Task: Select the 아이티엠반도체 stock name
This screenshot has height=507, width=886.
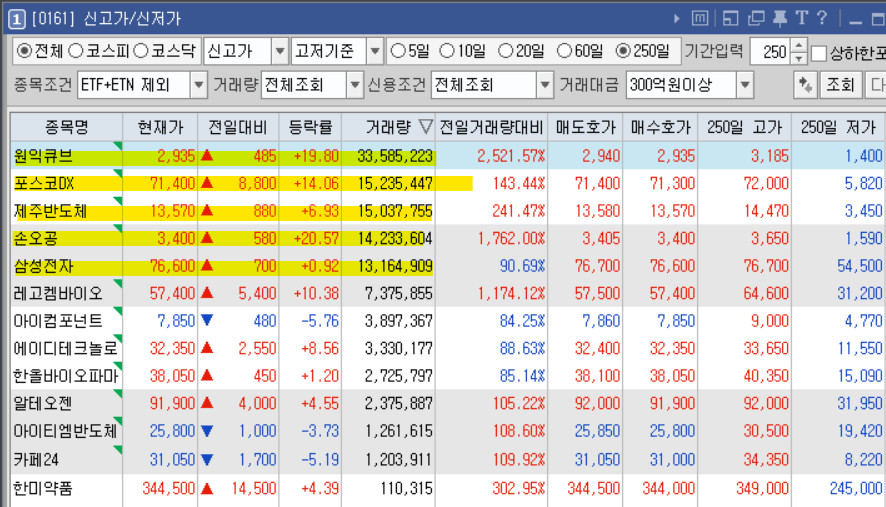Action: (x=66, y=431)
